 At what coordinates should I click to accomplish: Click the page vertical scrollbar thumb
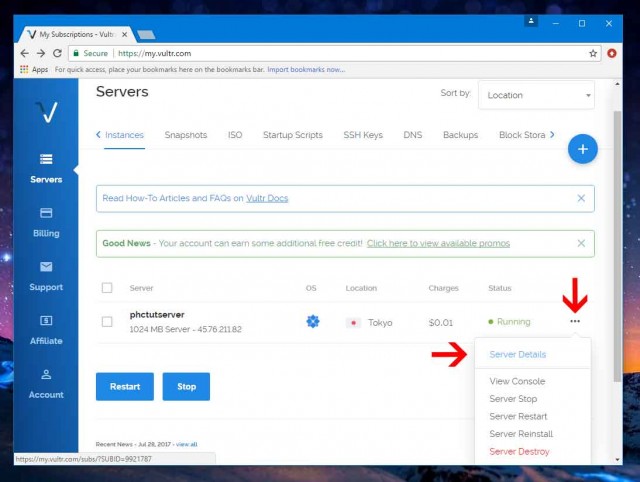pos(618,246)
